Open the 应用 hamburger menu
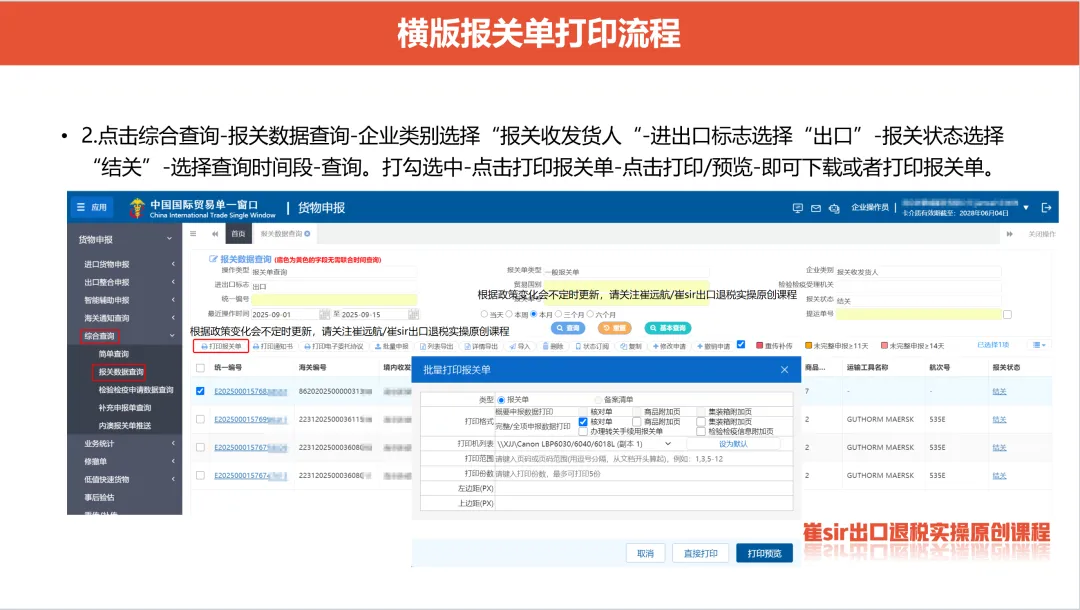This screenshot has height=610, width=1080. pyautogui.click(x=92, y=207)
